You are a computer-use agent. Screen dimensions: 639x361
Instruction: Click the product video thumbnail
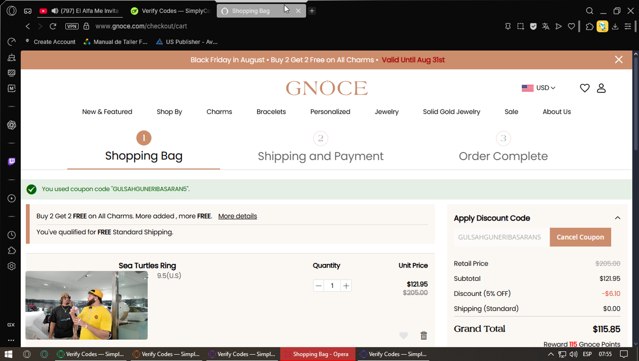coord(86,305)
